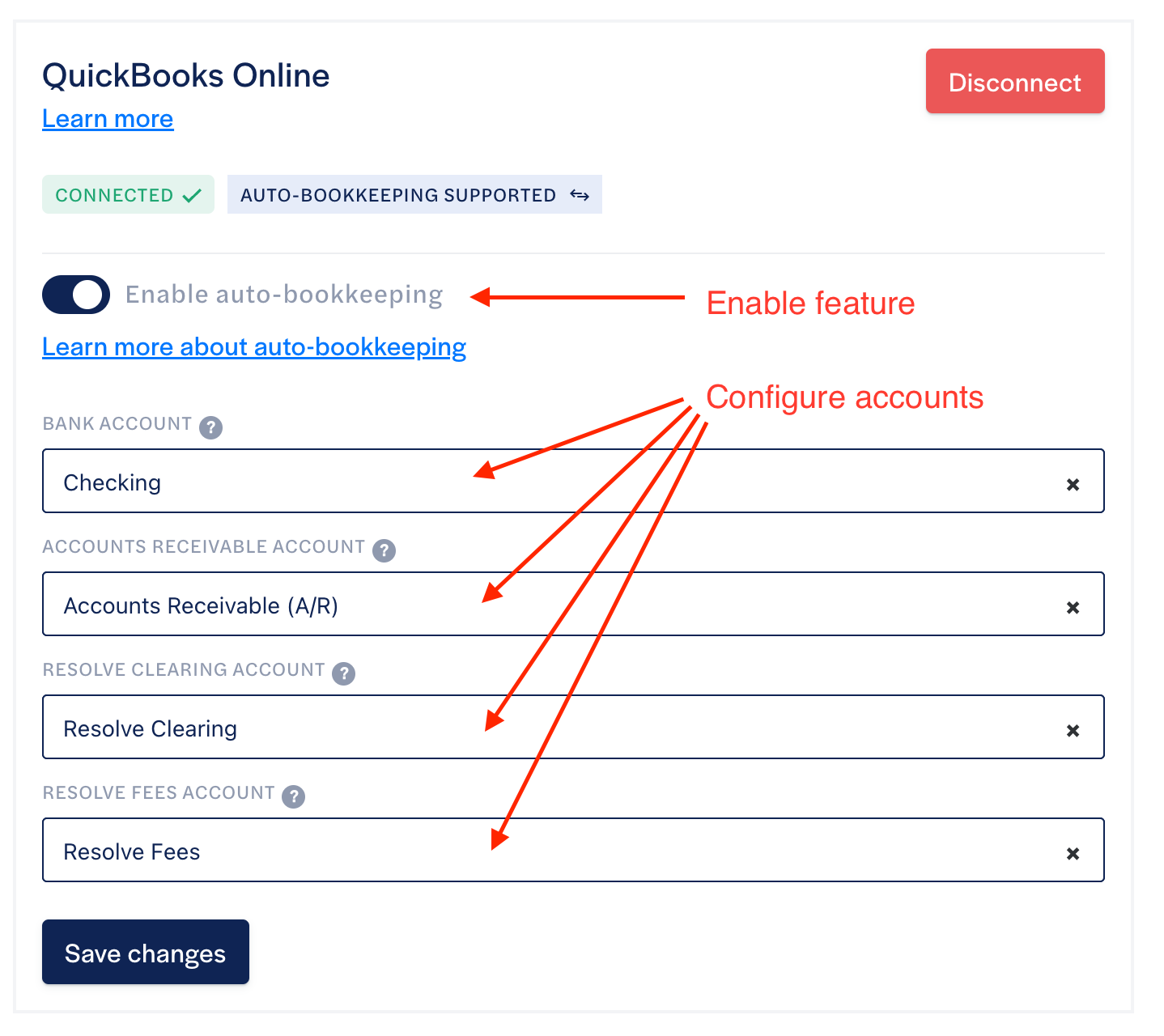Open the QuickBooks Online Learn more link
The width and height of the screenshot is (1164, 1036).
pos(108,119)
